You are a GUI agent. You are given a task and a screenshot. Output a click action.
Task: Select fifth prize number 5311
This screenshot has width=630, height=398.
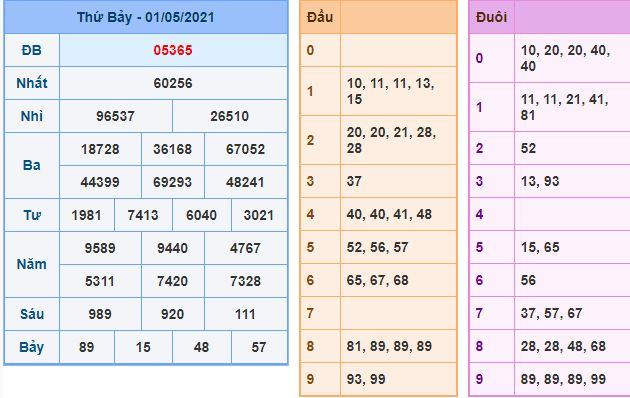[x=100, y=281]
